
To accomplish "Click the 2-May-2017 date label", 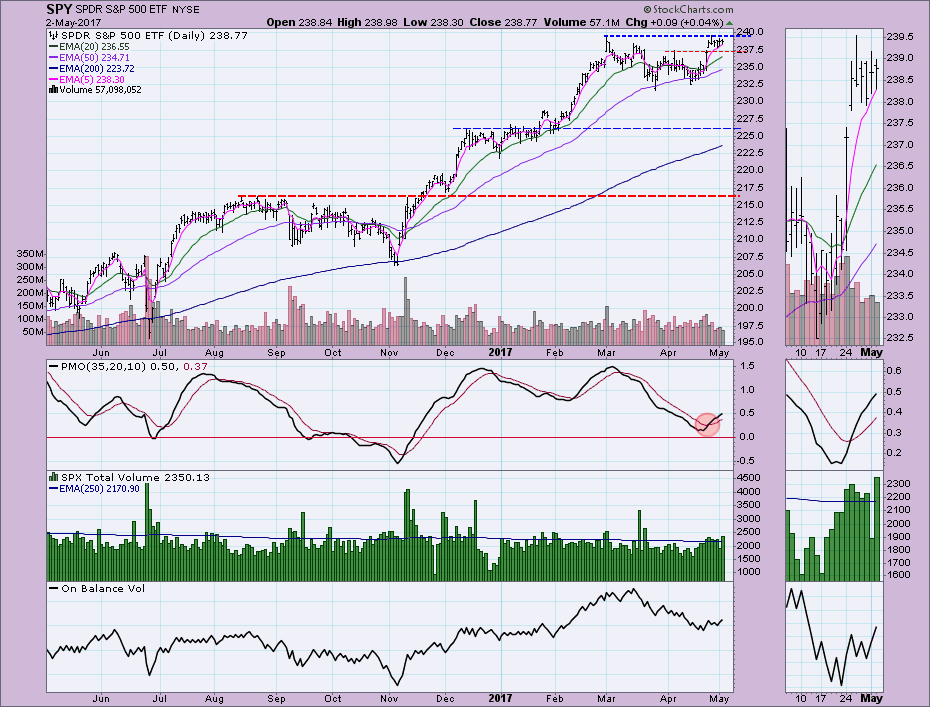I will 73,23.
